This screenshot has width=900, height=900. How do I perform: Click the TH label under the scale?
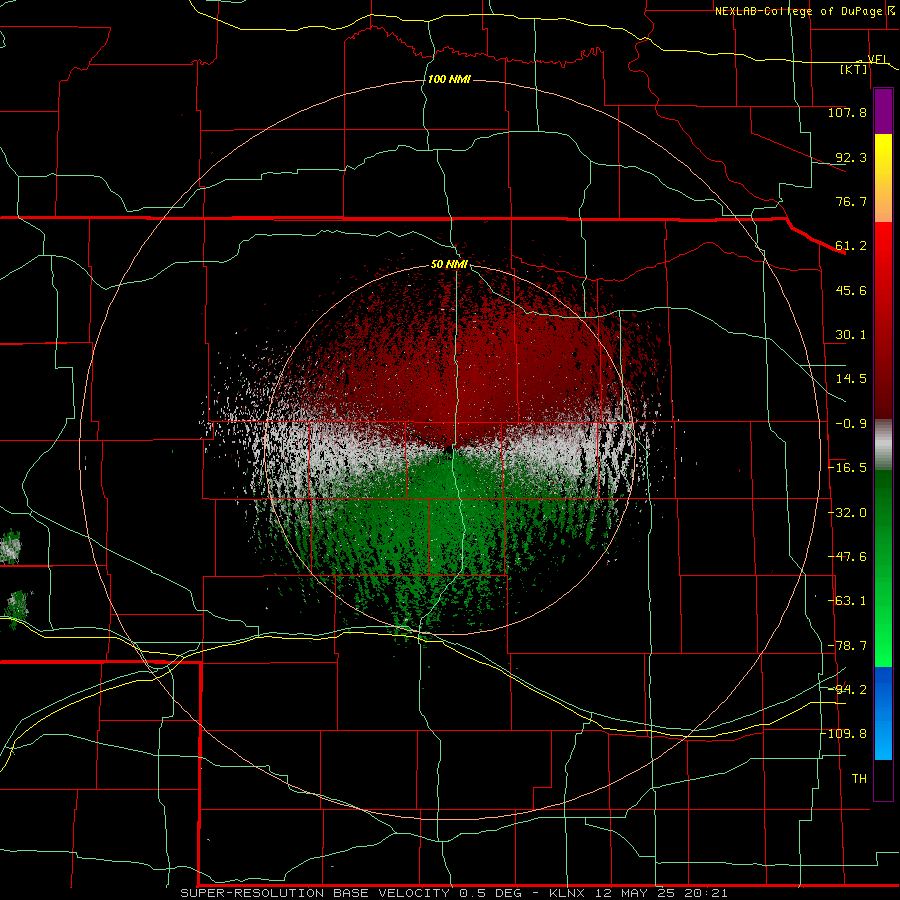859,779
